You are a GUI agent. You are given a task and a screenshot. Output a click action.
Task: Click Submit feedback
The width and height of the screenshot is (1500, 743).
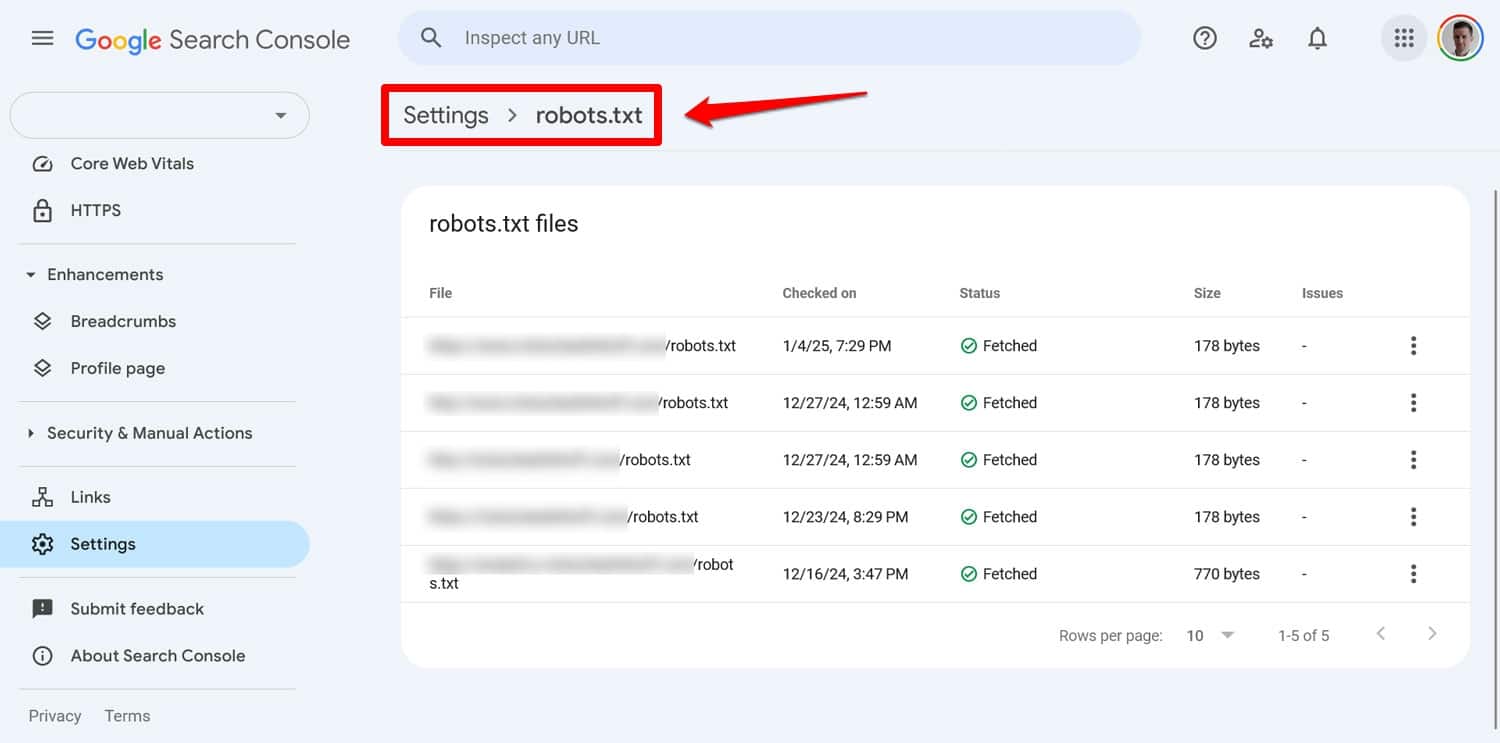[x=137, y=609]
